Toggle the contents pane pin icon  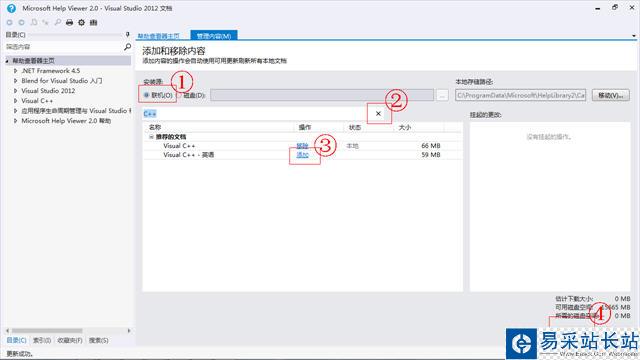tap(127, 35)
